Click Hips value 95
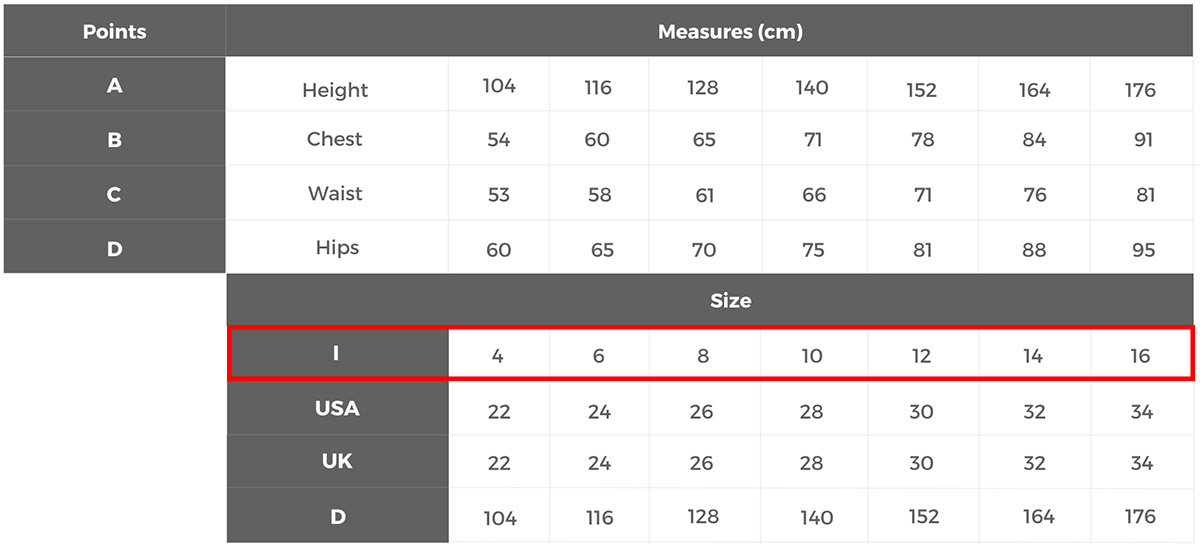The image size is (1200, 547). [x=1141, y=249]
